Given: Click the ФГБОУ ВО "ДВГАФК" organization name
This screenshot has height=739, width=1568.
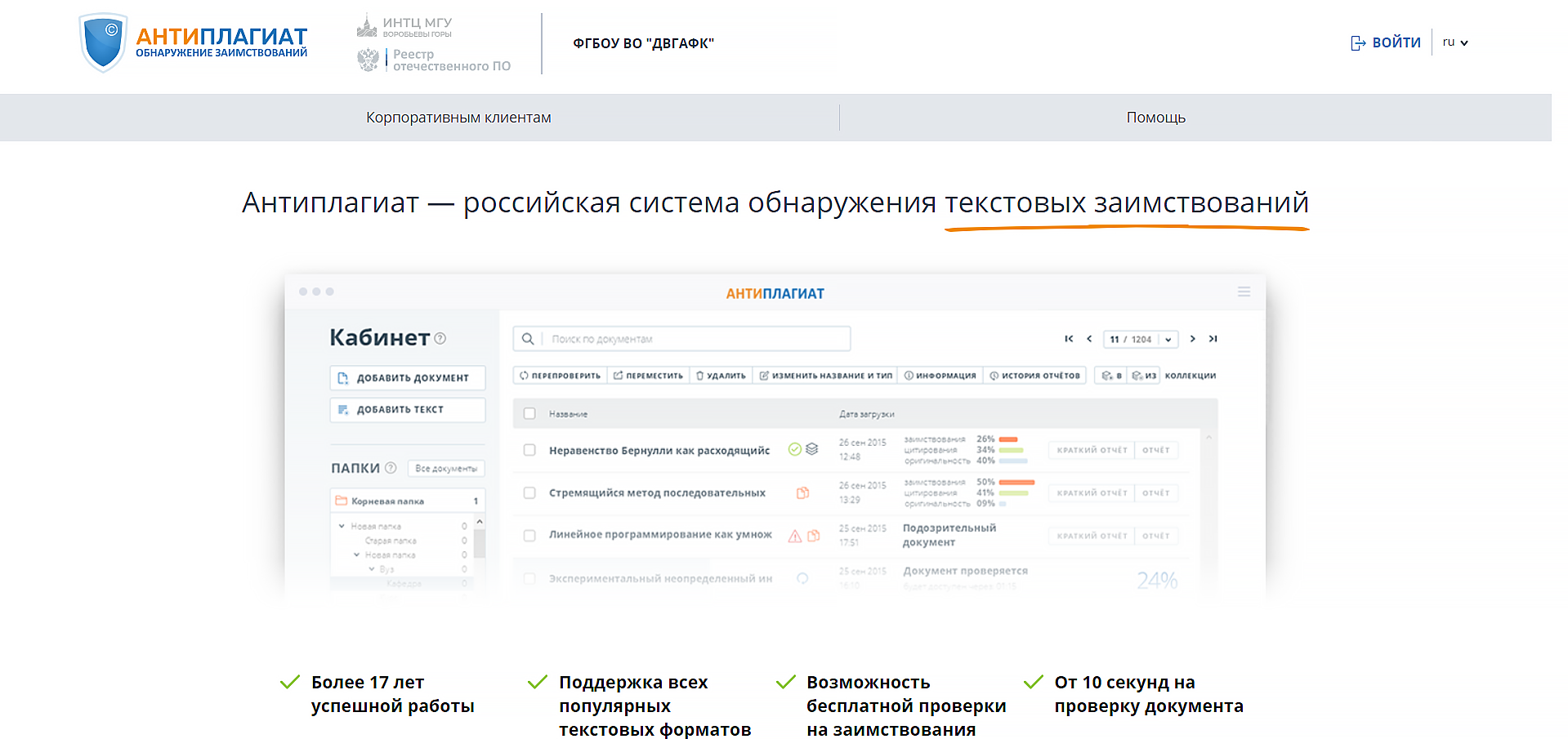Looking at the screenshot, I should pyautogui.click(x=643, y=43).
